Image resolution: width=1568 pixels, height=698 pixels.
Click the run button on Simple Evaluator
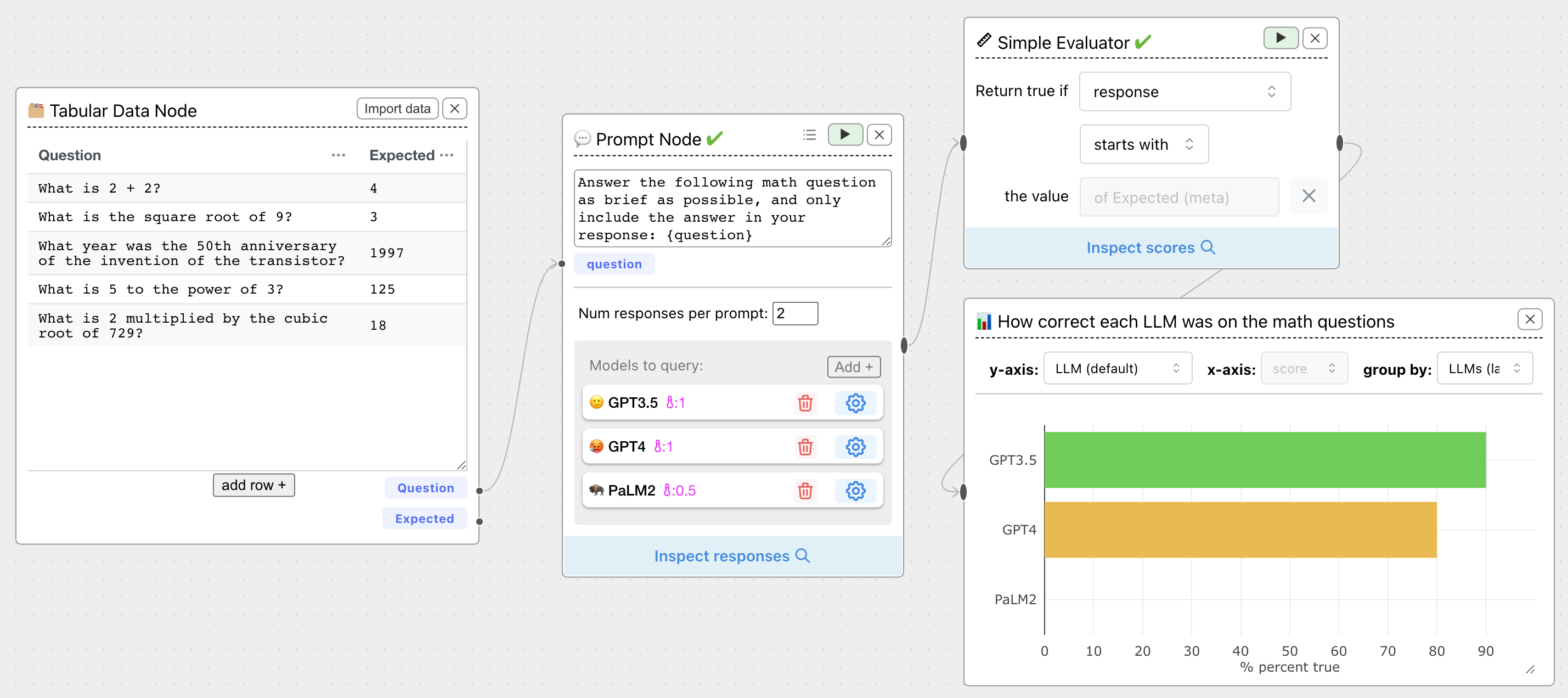click(x=1281, y=37)
